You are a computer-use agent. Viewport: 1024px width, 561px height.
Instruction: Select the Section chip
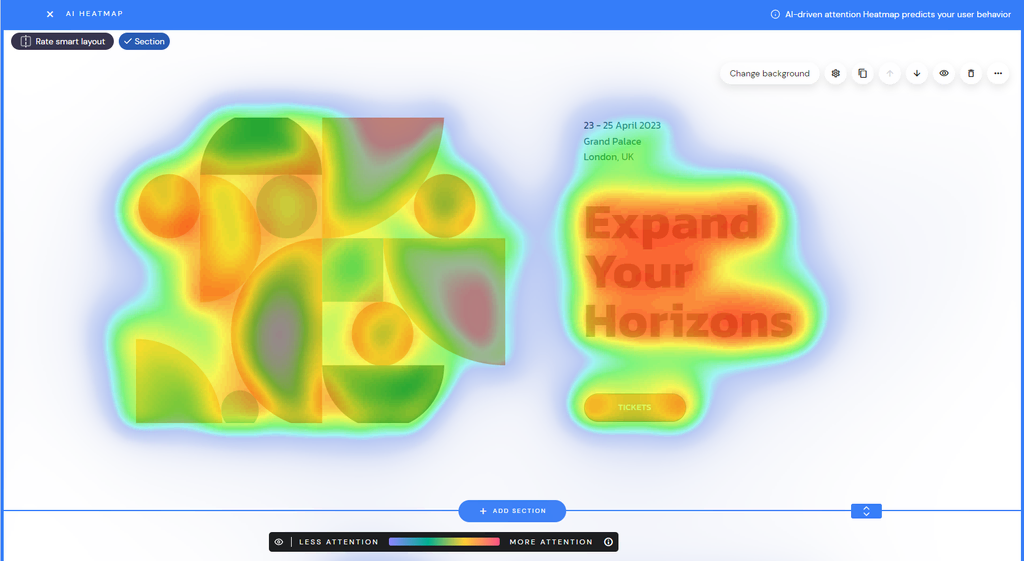click(144, 41)
